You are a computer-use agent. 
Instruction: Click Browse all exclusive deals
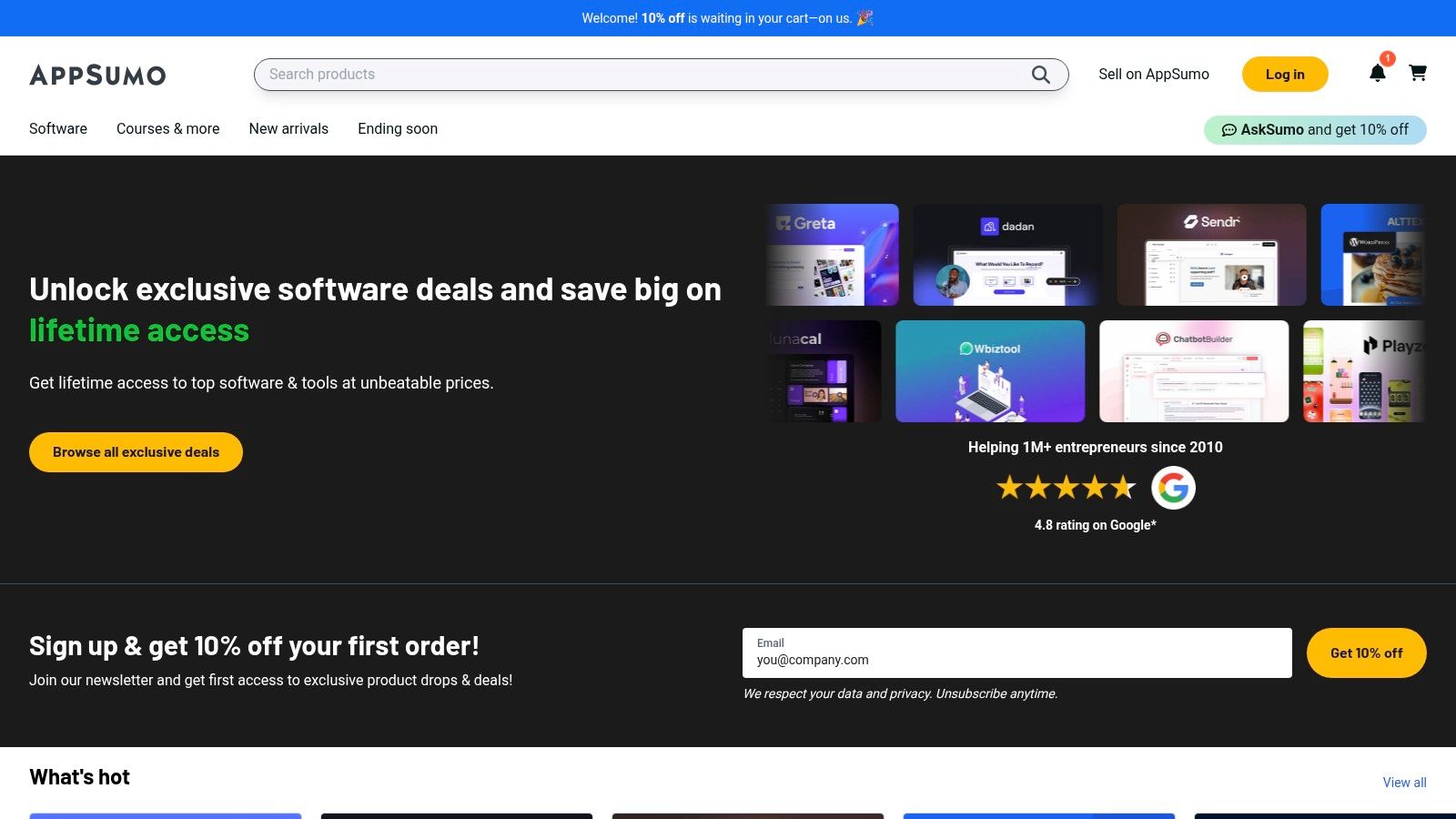(136, 452)
